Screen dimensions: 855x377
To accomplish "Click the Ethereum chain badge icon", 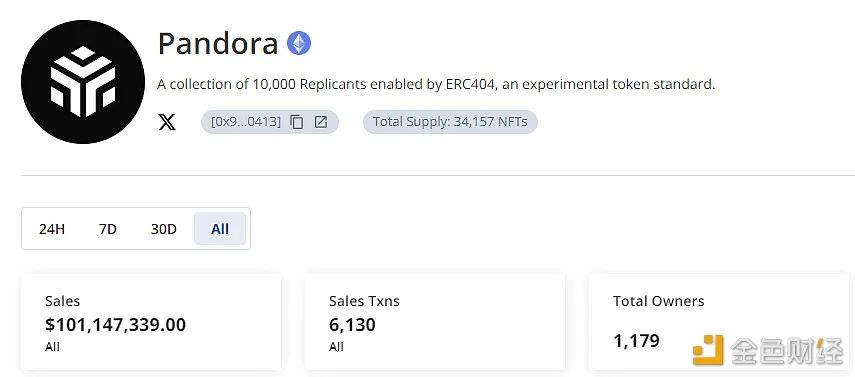I will [x=299, y=43].
